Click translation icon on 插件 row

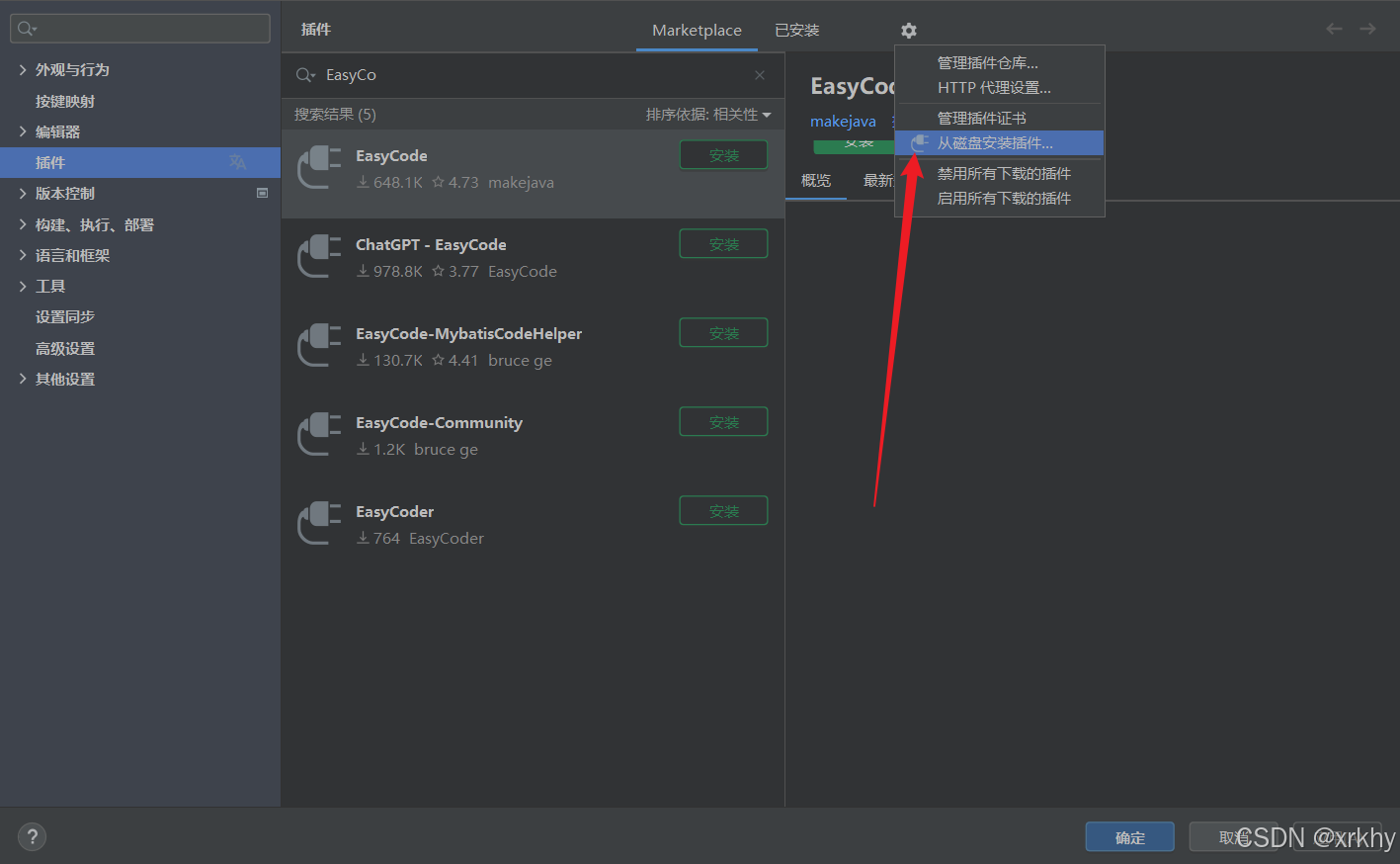(x=237, y=162)
